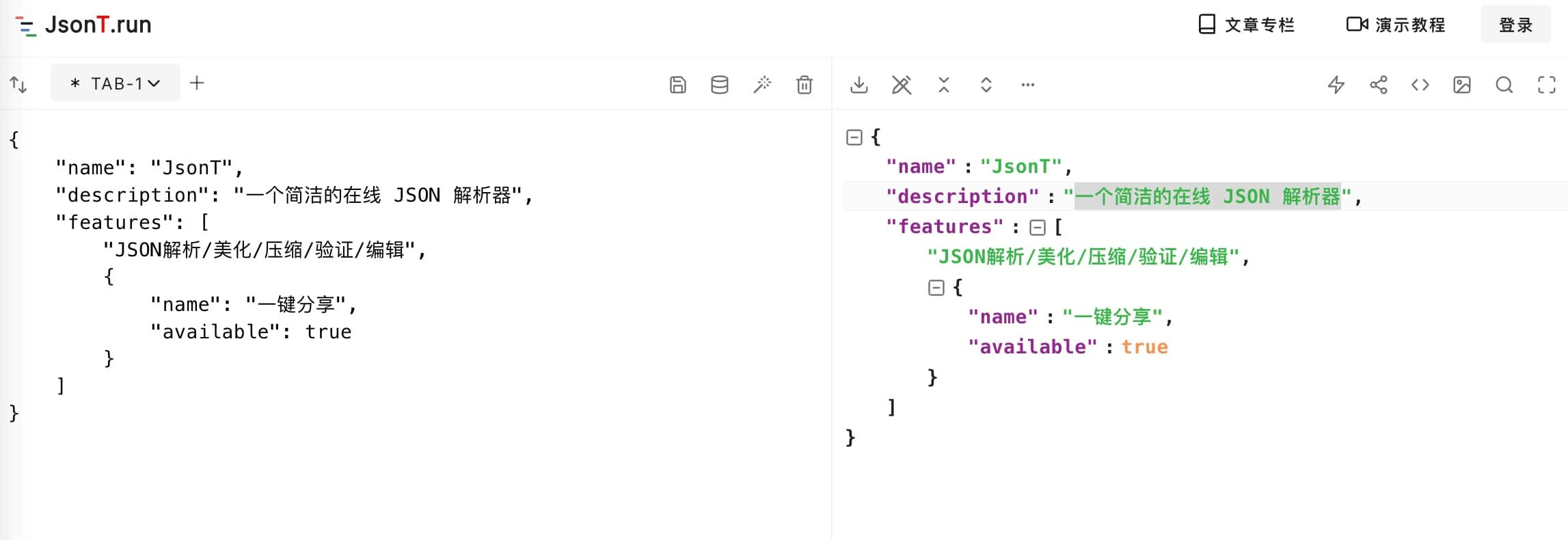Click the highlighted 一个简洁的在线 JSON 解析器 value
The image size is (1568, 540).
1208,197
